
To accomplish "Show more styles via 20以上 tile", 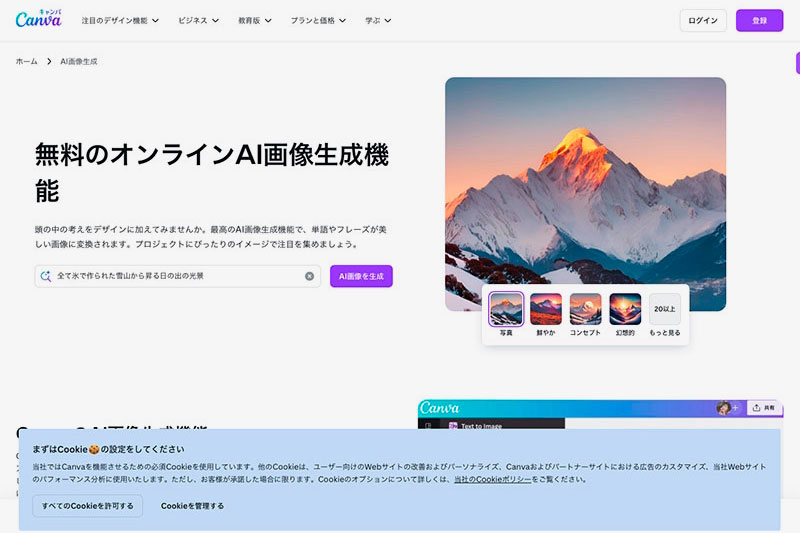I will 665,309.
